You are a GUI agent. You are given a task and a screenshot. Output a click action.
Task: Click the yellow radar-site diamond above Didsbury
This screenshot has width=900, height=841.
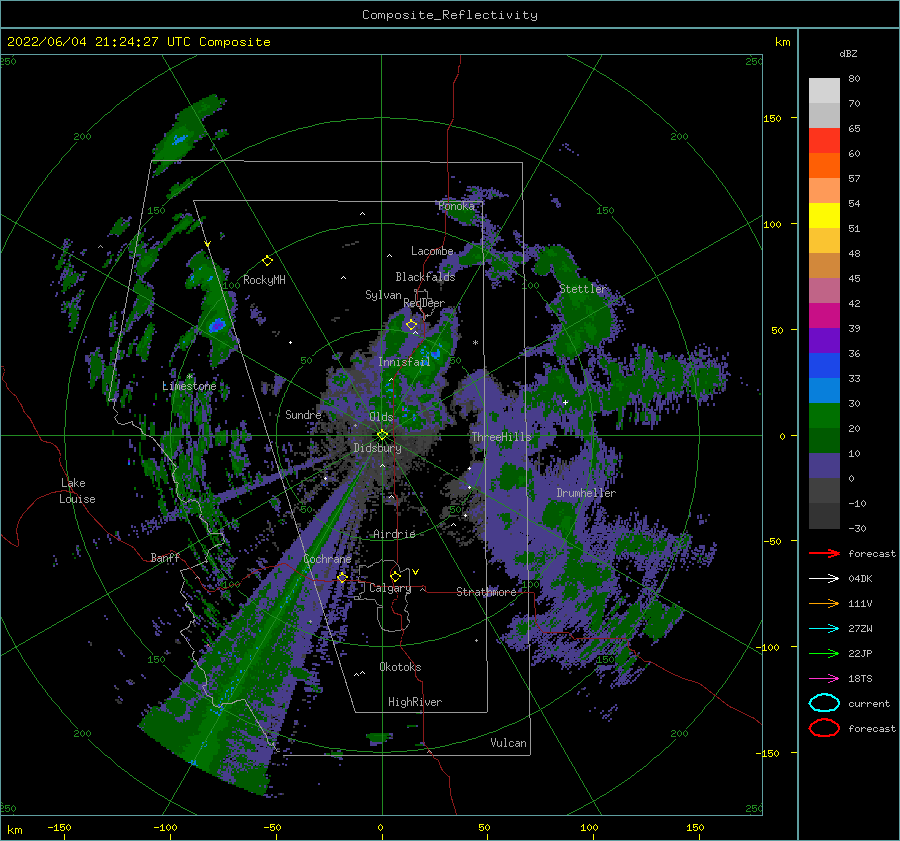click(382, 435)
